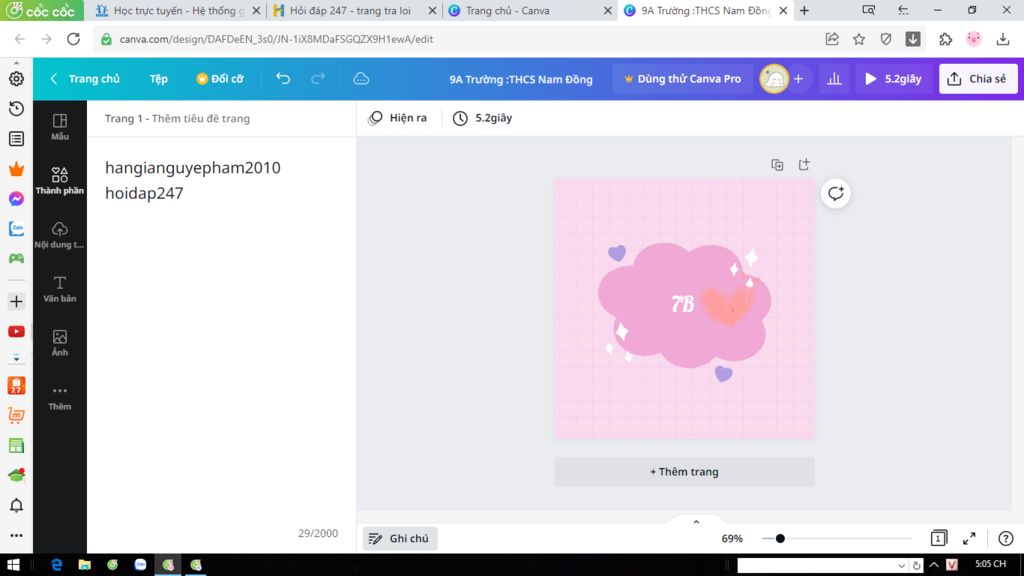Click Trang 1 page title field

(178, 118)
